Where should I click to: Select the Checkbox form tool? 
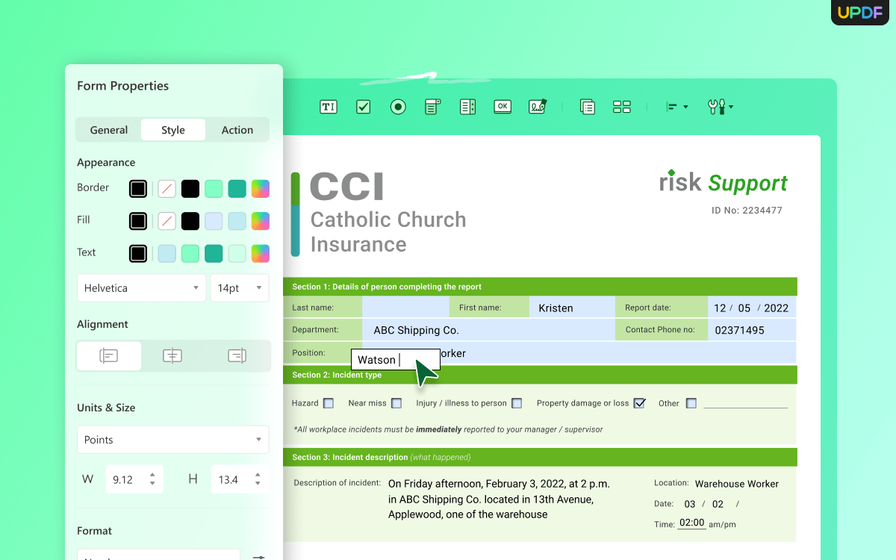363,107
